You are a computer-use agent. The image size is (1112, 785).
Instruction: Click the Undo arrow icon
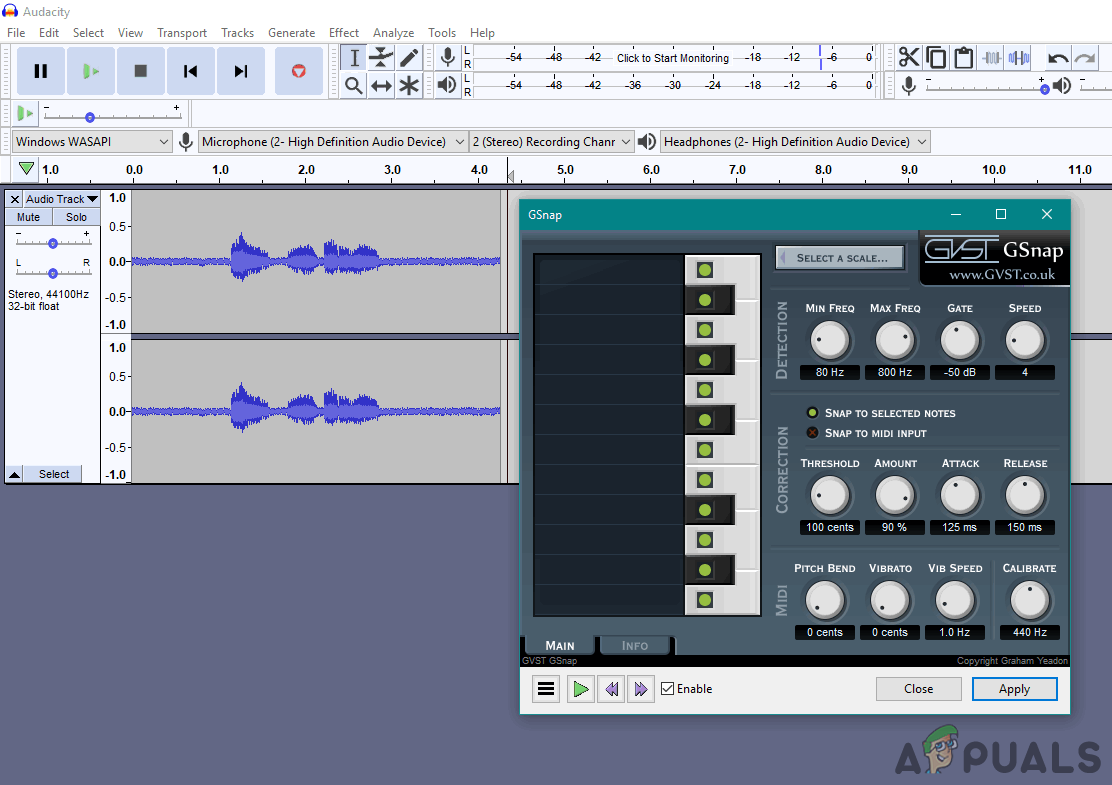[x=1057, y=58]
